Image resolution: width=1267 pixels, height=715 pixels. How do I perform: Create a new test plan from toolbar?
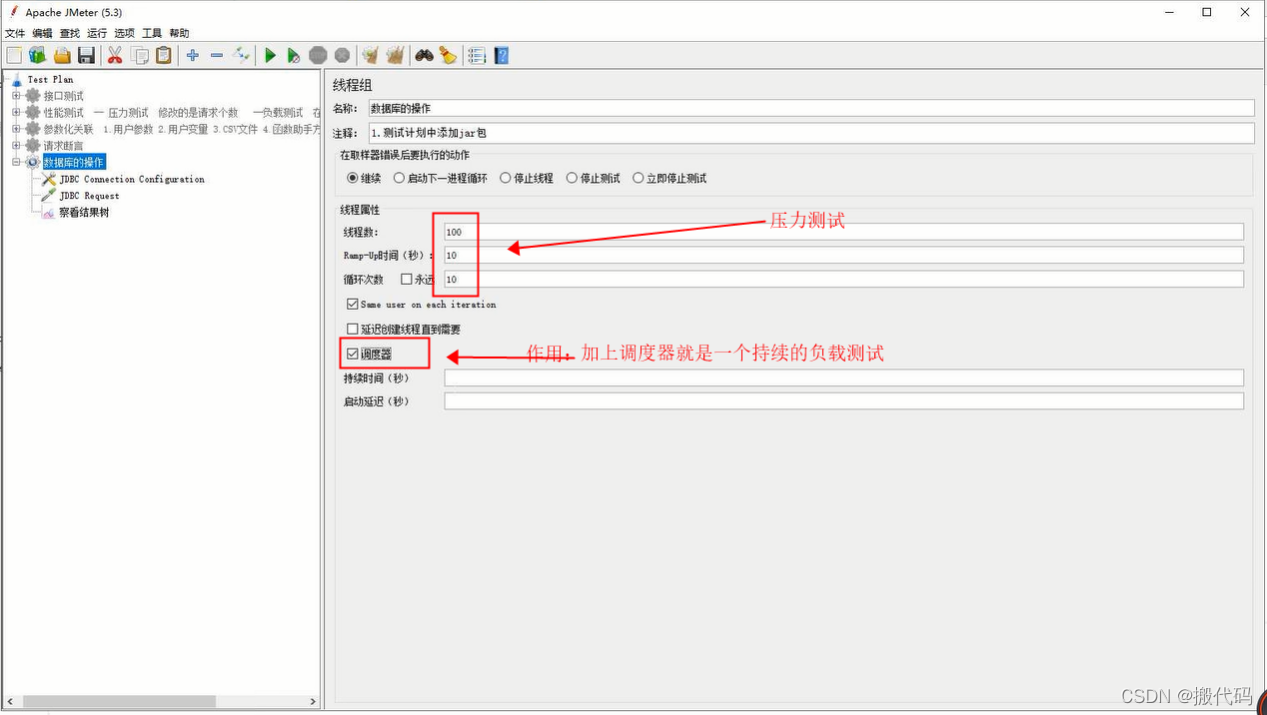coord(14,56)
